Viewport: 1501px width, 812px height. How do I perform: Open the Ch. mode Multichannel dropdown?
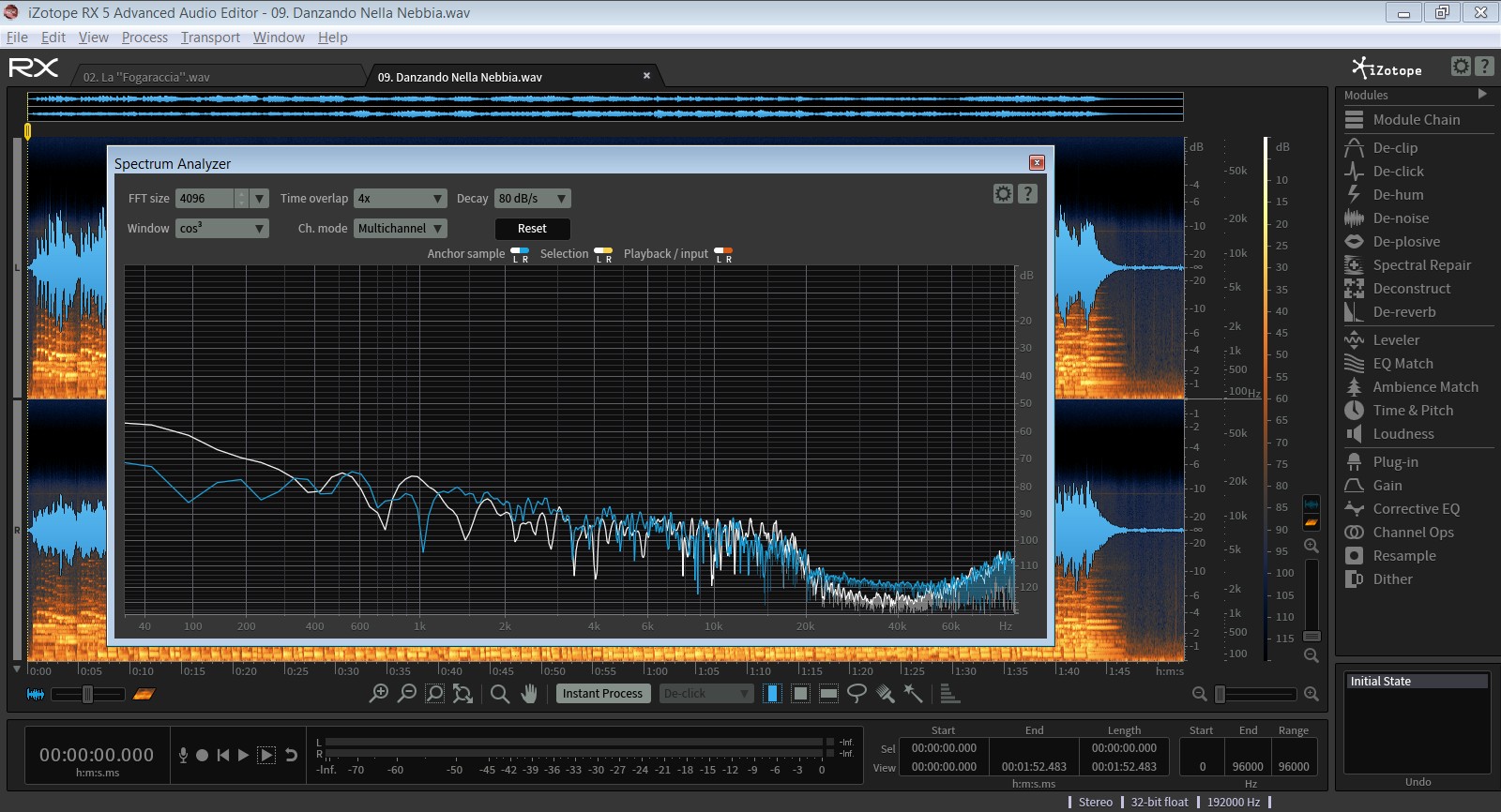click(x=401, y=229)
